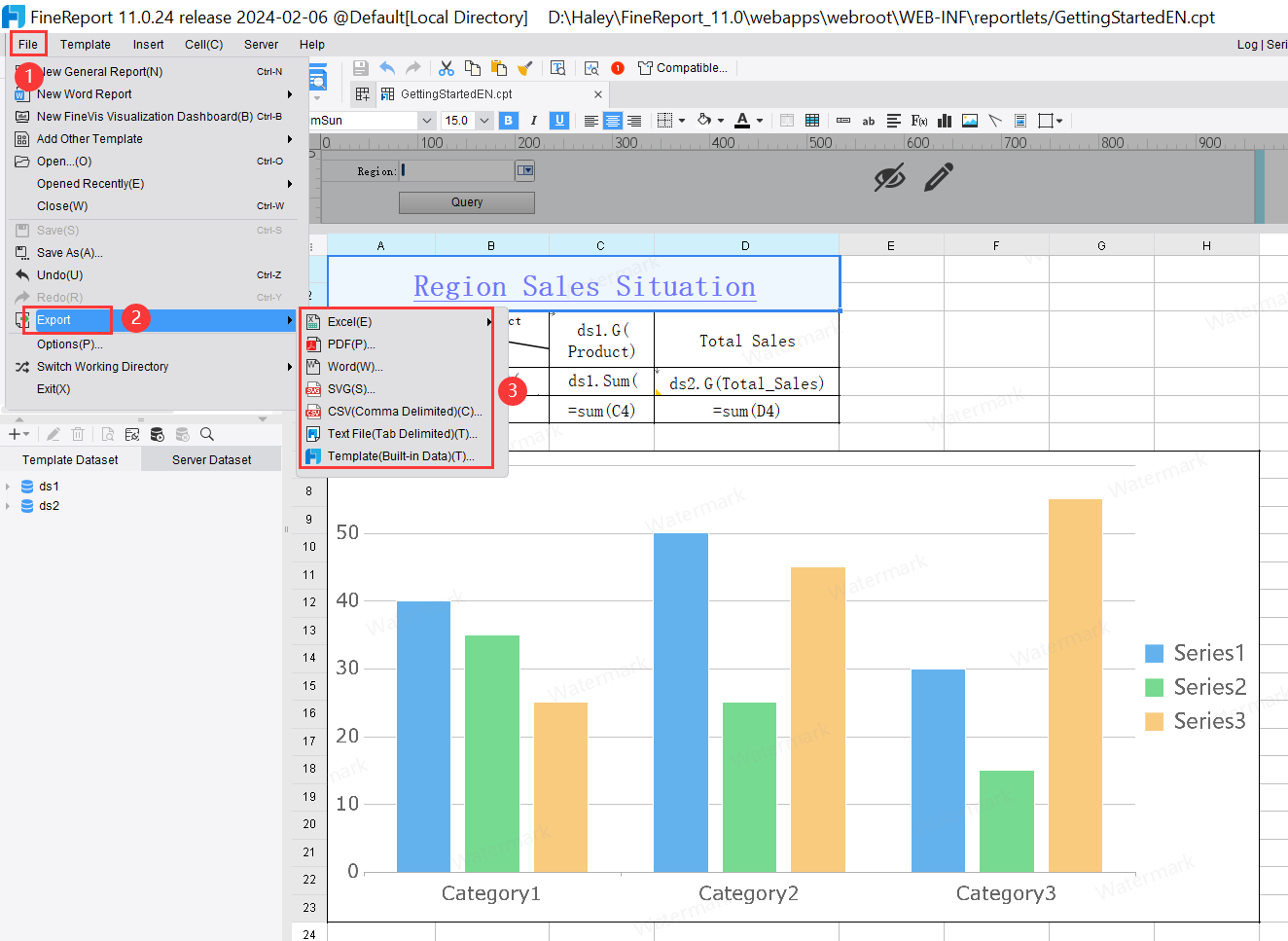
Task: Toggle underline formatting
Action: click(x=559, y=120)
